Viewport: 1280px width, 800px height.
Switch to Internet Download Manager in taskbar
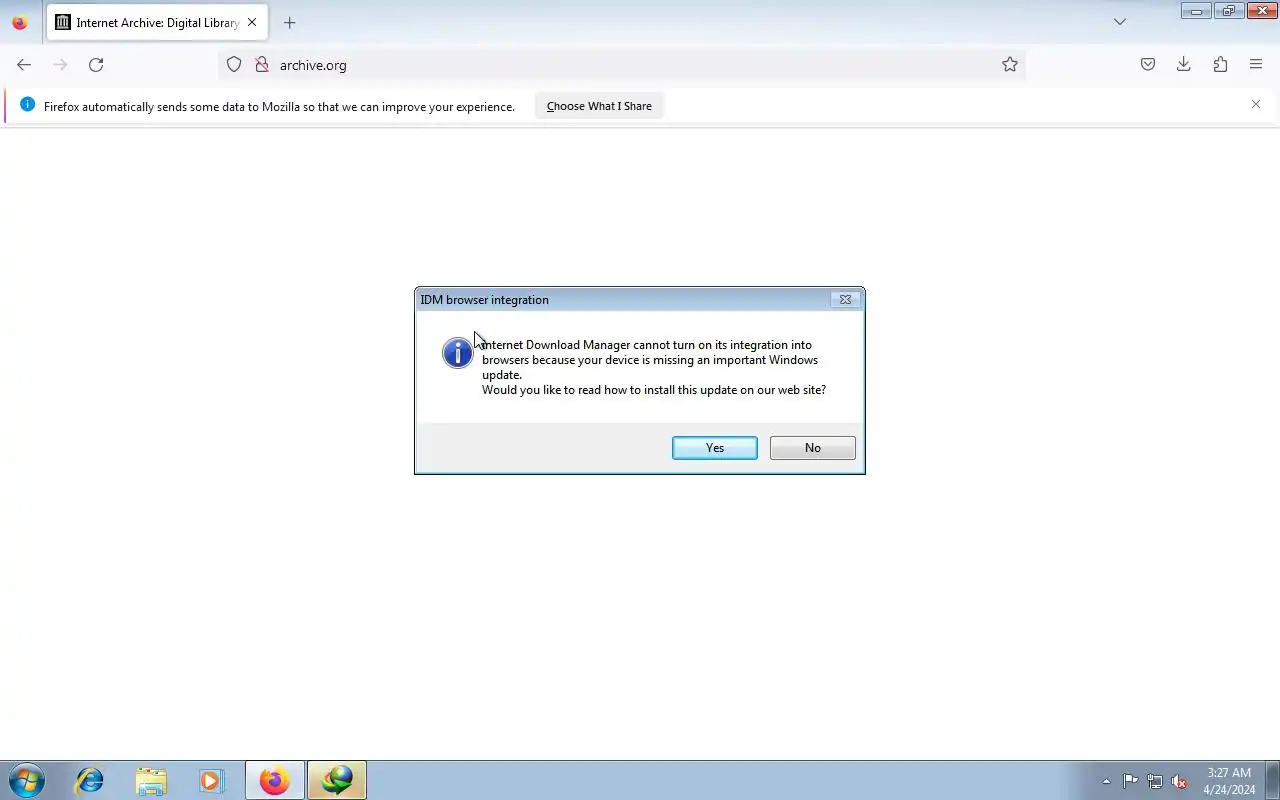(337, 780)
